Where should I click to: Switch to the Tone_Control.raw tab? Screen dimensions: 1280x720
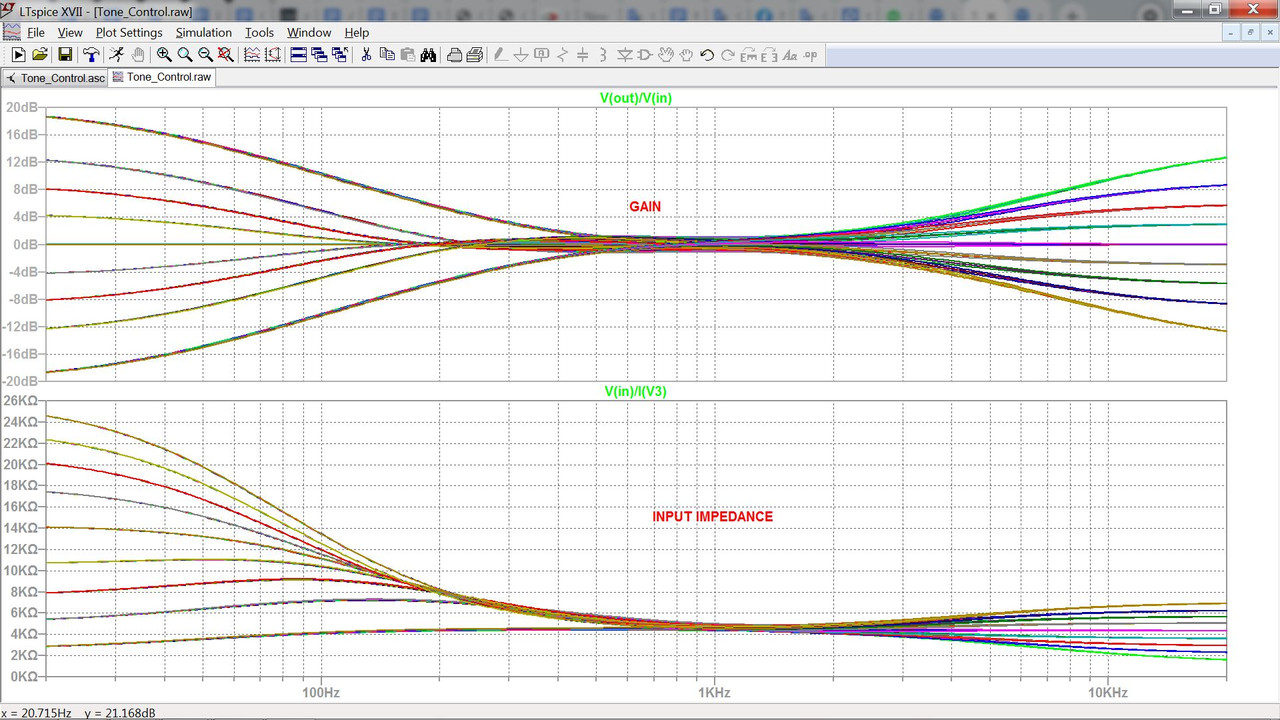(161, 77)
